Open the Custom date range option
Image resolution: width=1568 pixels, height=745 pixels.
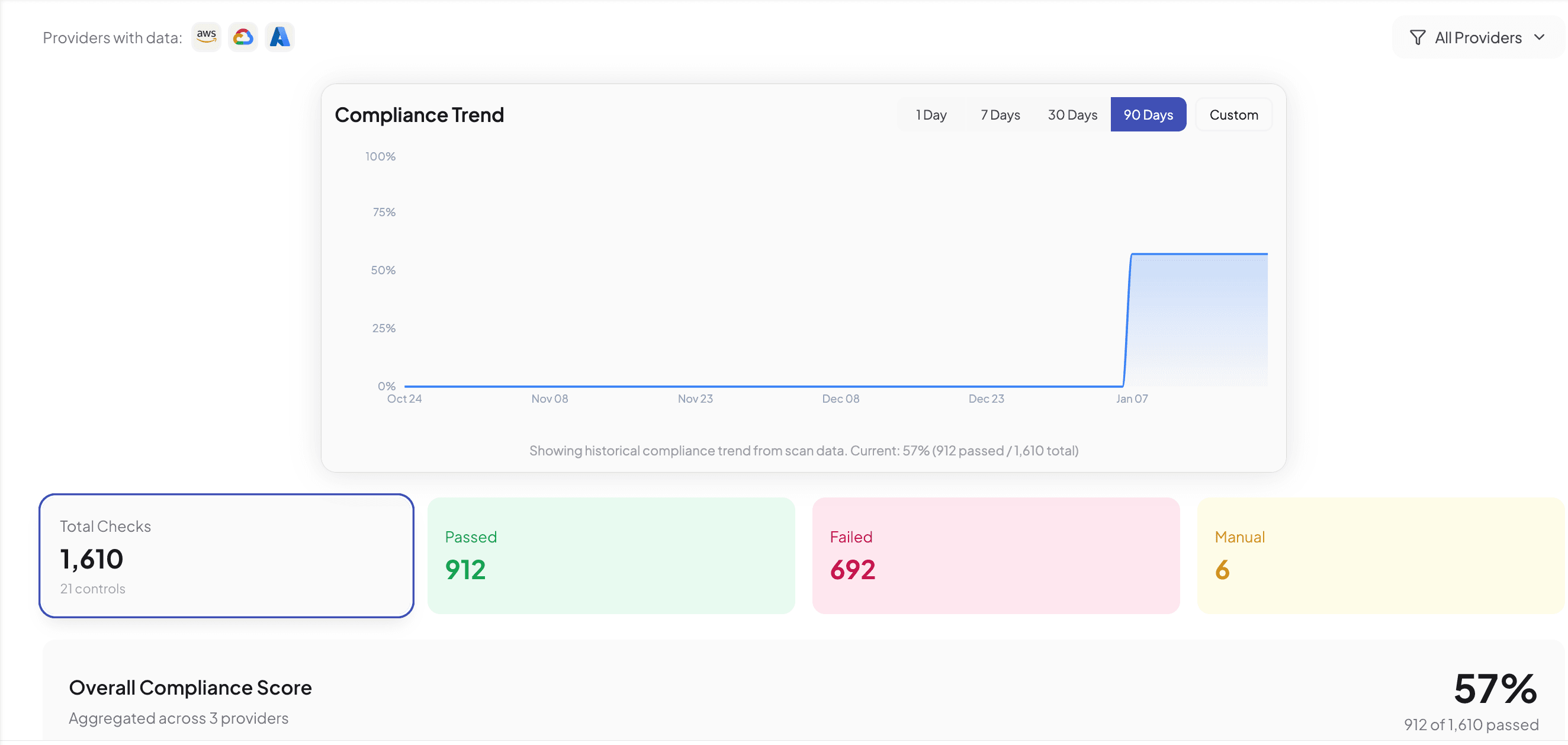[x=1233, y=114]
